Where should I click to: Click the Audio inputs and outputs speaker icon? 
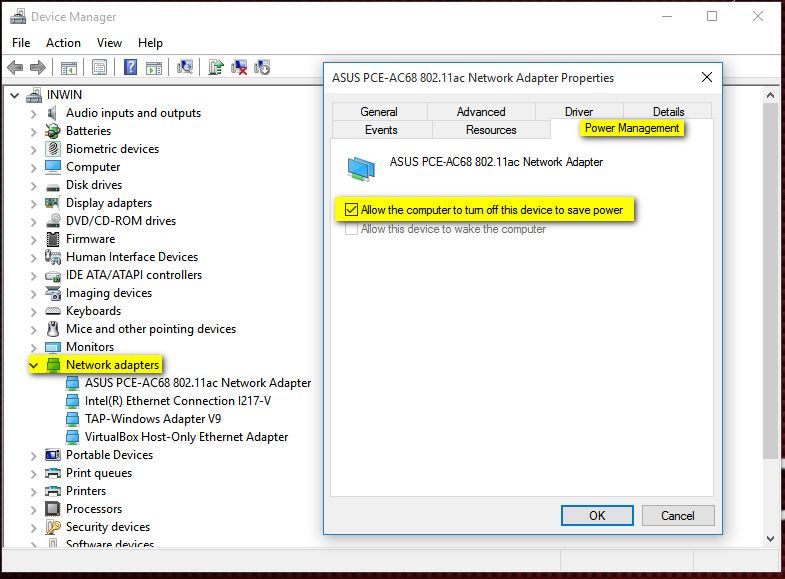pos(53,113)
